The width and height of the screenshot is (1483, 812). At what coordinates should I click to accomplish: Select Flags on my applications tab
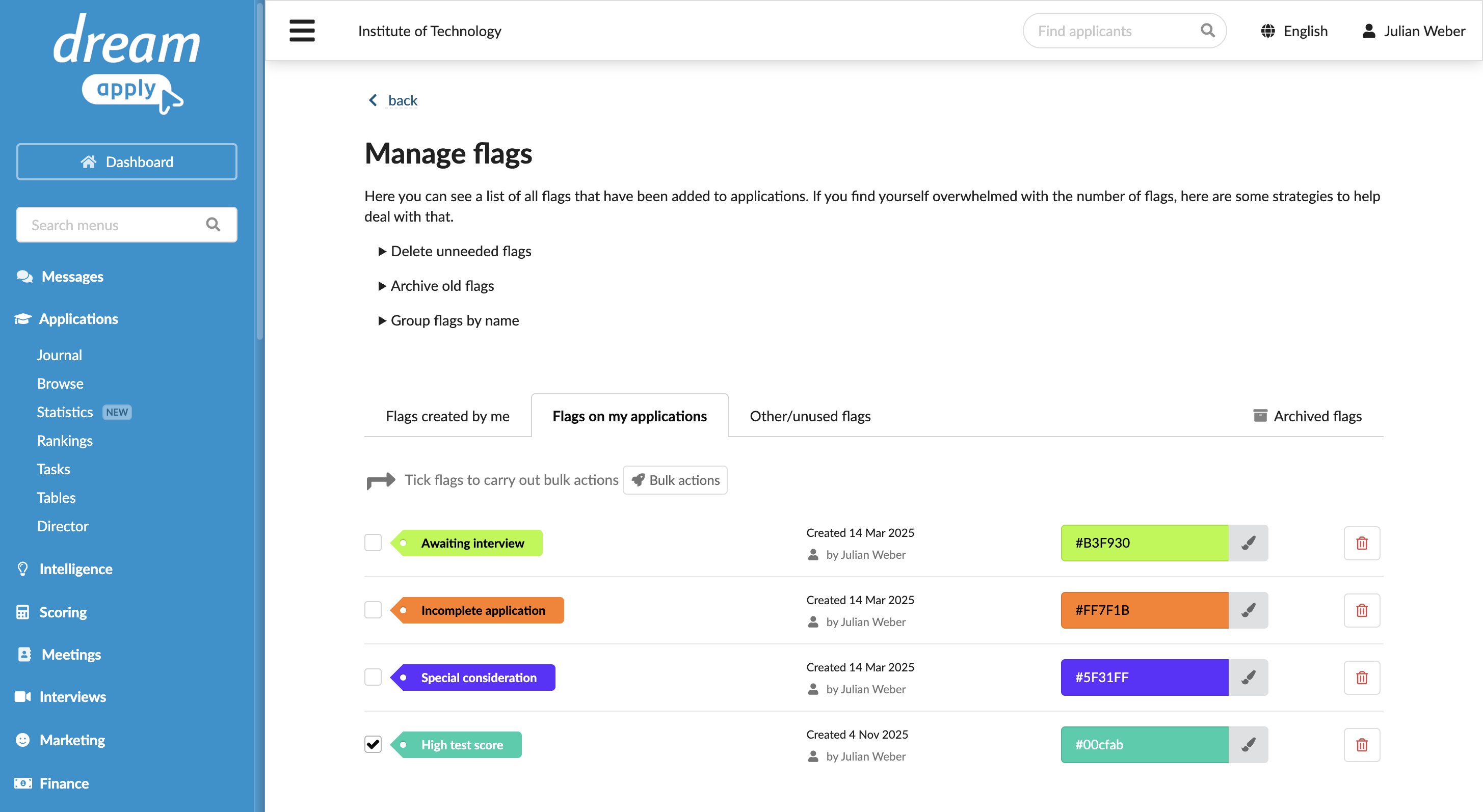pos(630,416)
